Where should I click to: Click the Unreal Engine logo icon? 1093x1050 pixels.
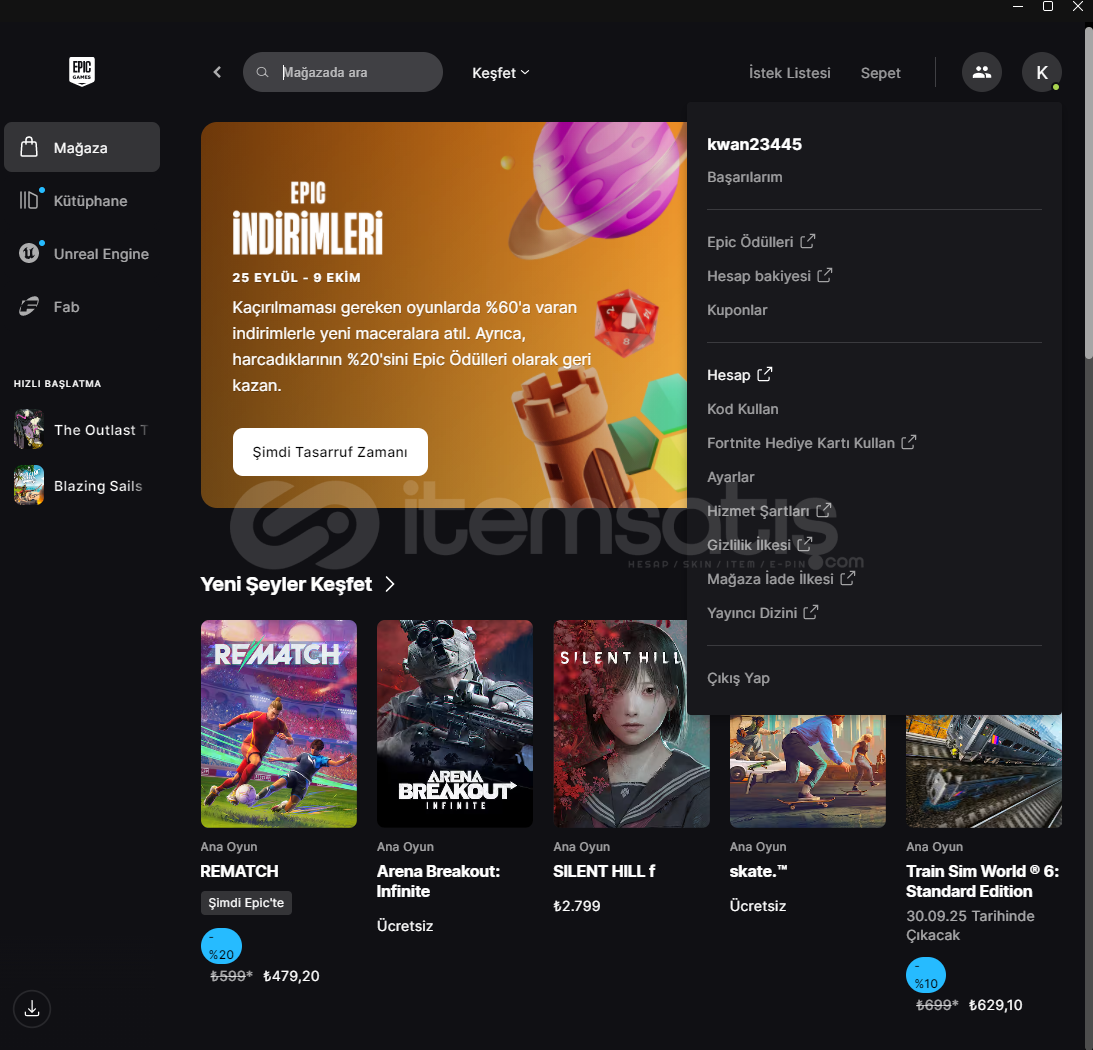[29, 253]
